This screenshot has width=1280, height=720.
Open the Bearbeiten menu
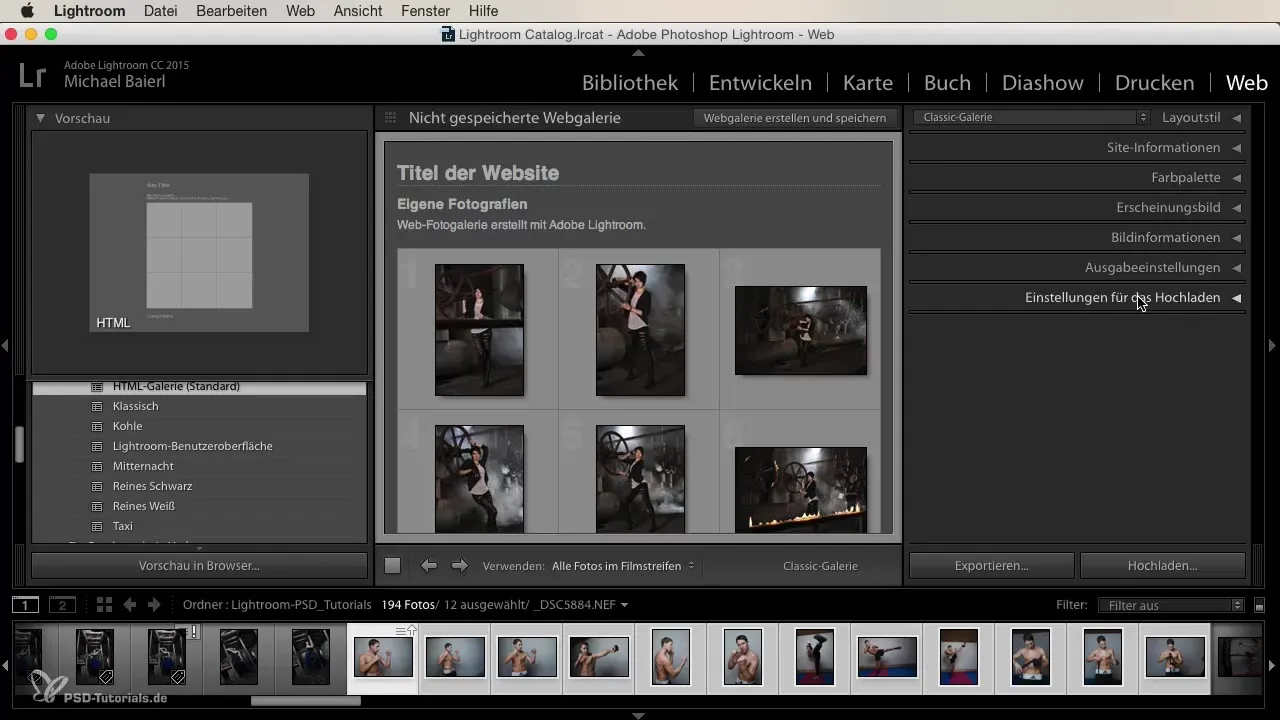coord(231,11)
